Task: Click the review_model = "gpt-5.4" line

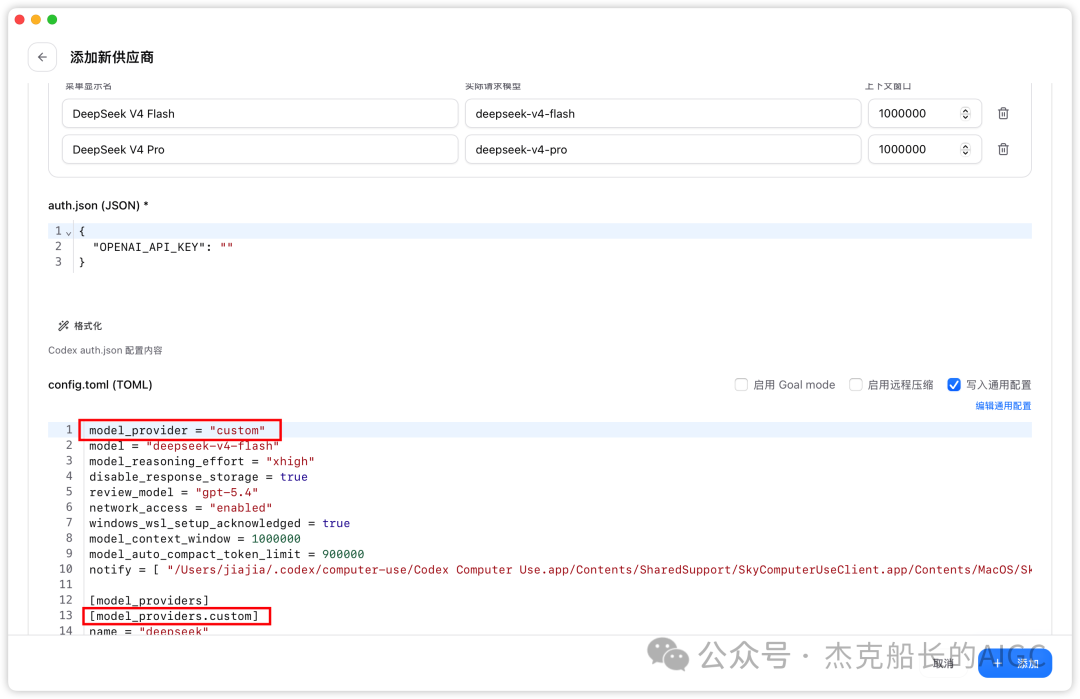Action: coord(174,492)
